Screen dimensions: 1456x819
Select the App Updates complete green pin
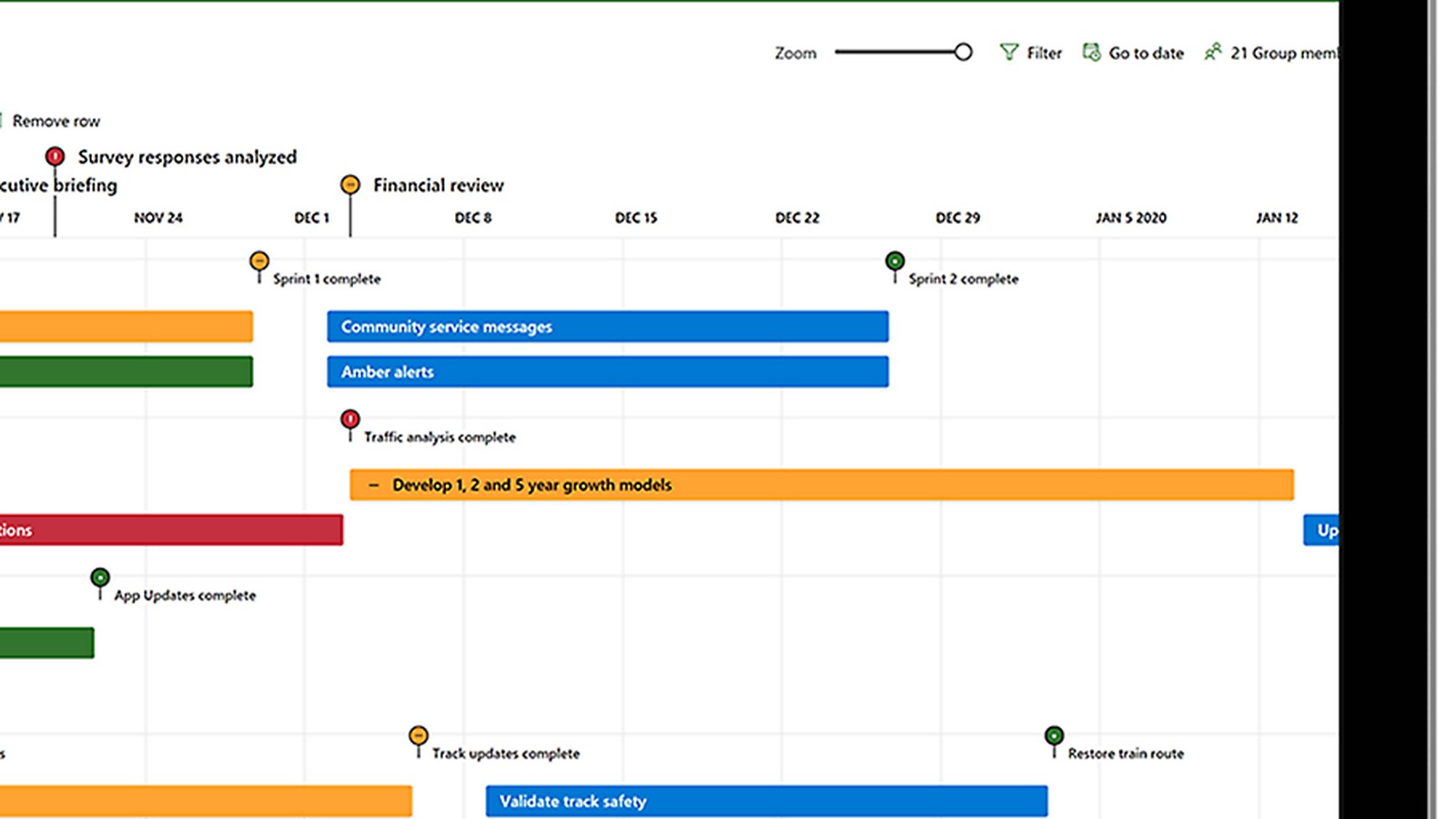pos(100,578)
